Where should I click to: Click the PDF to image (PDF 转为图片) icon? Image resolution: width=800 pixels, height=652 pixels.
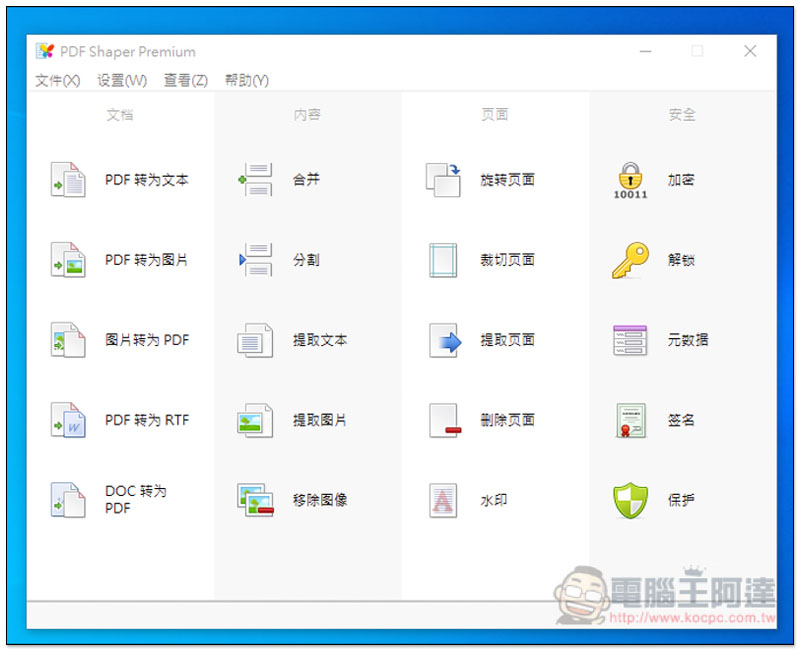(68, 260)
